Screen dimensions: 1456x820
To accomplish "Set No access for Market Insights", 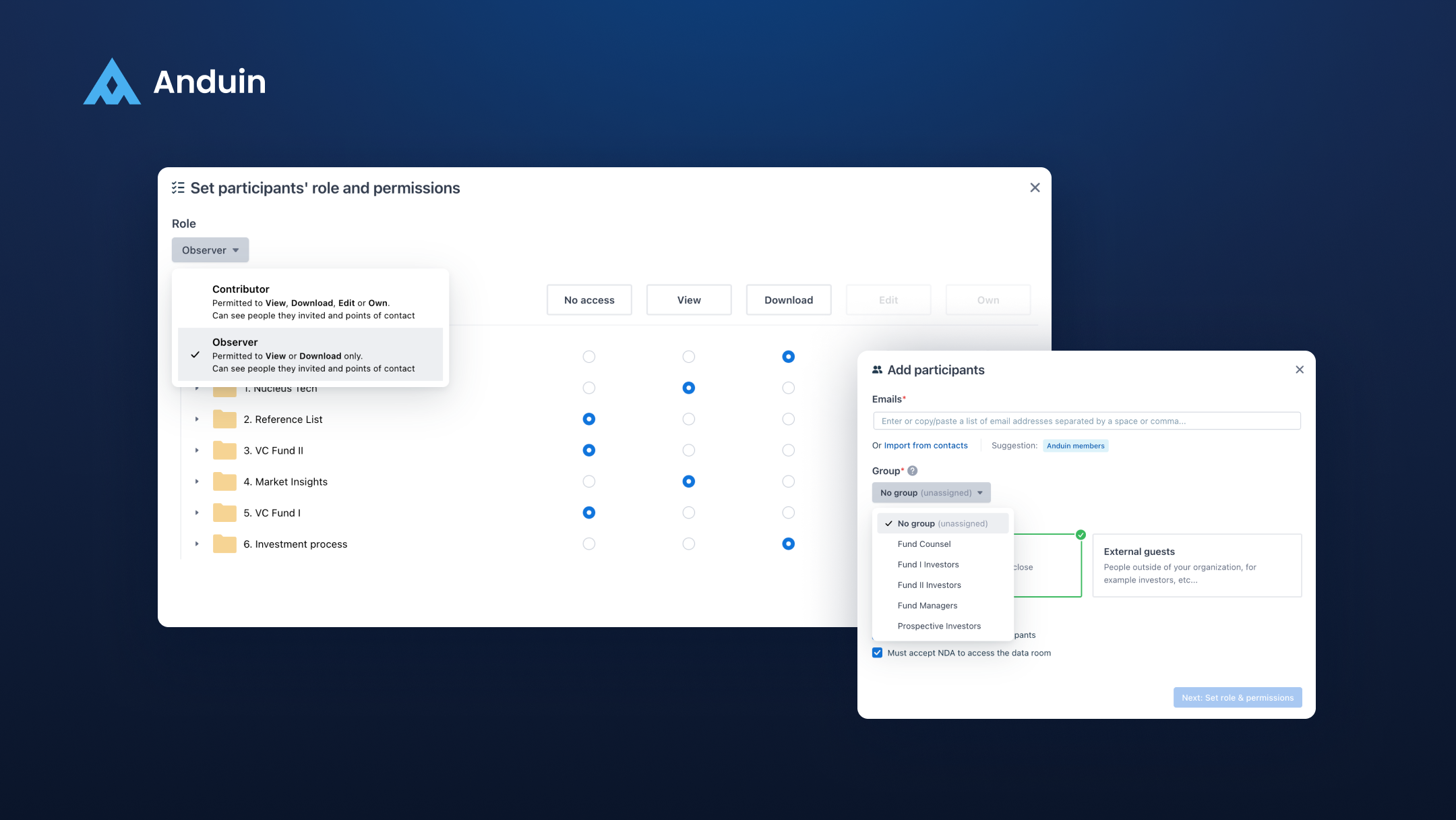I will tap(588, 481).
